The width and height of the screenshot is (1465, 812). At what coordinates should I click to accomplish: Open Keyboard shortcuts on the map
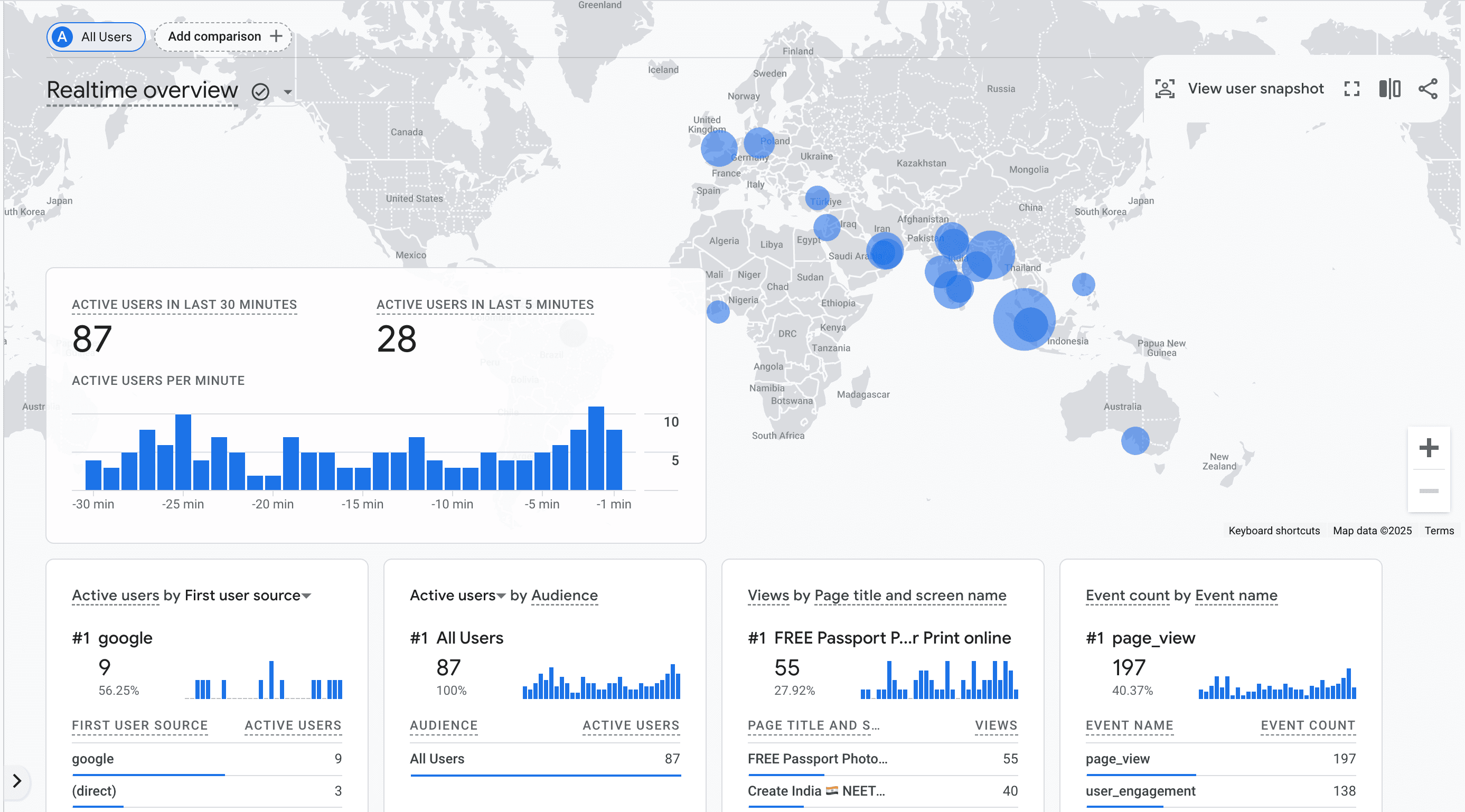pos(1273,531)
